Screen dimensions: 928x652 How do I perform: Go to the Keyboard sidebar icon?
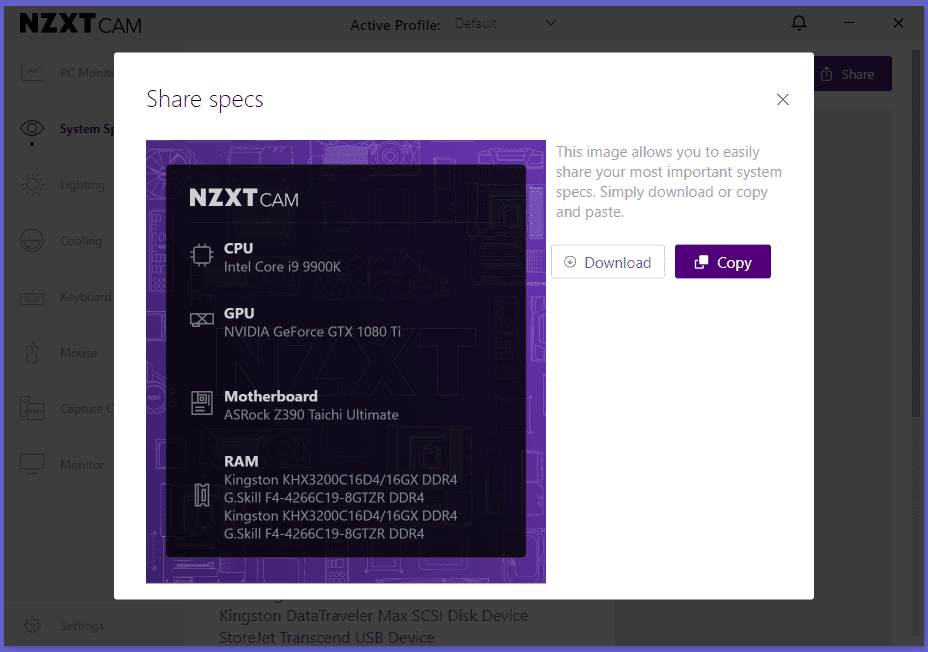[x=32, y=296]
